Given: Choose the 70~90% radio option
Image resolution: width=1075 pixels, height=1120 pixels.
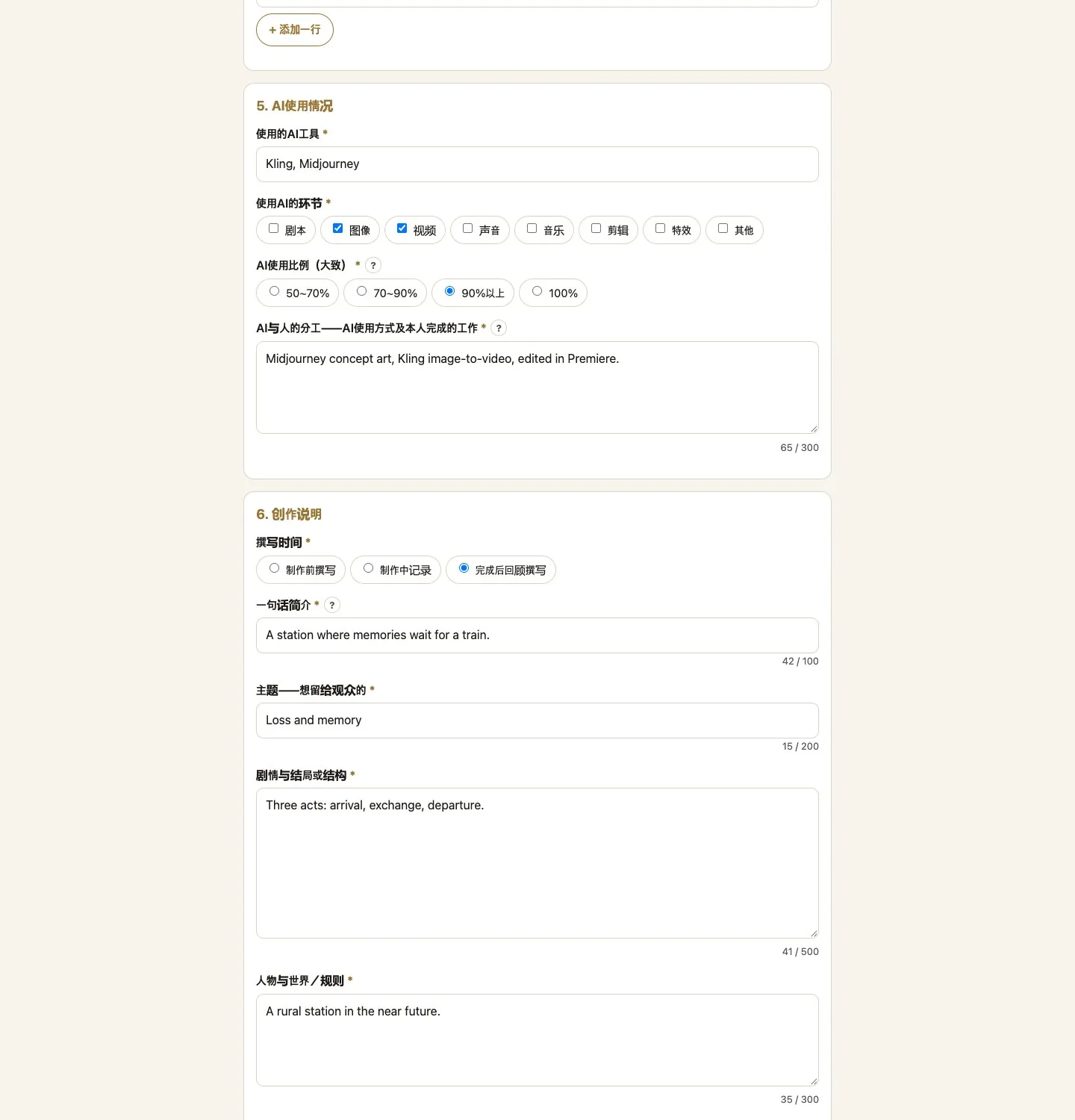Looking at the screenshot, I should point(362,291).
